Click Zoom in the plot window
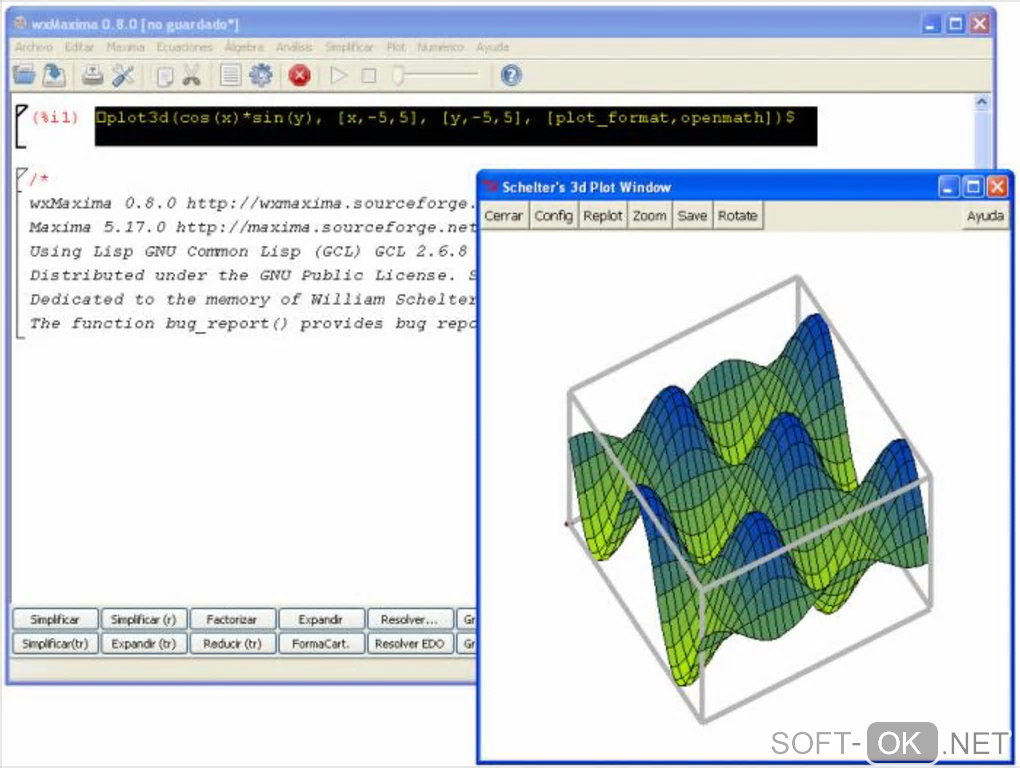1020x768 pixels. coord(650,216)
